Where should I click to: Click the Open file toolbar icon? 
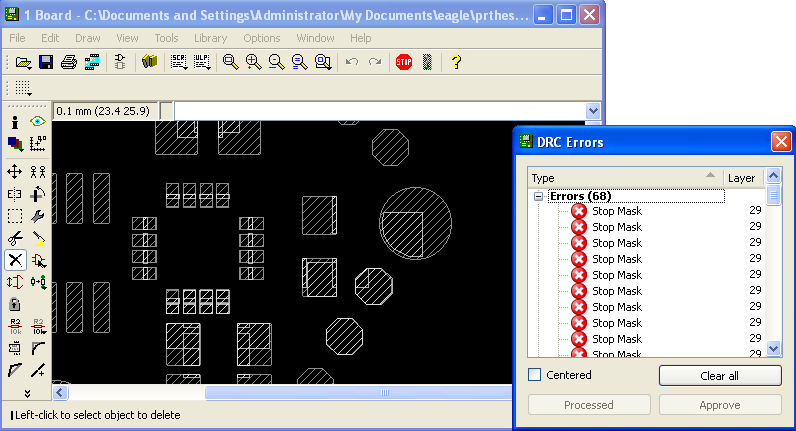pyautogui.click(x=23, y=62)
